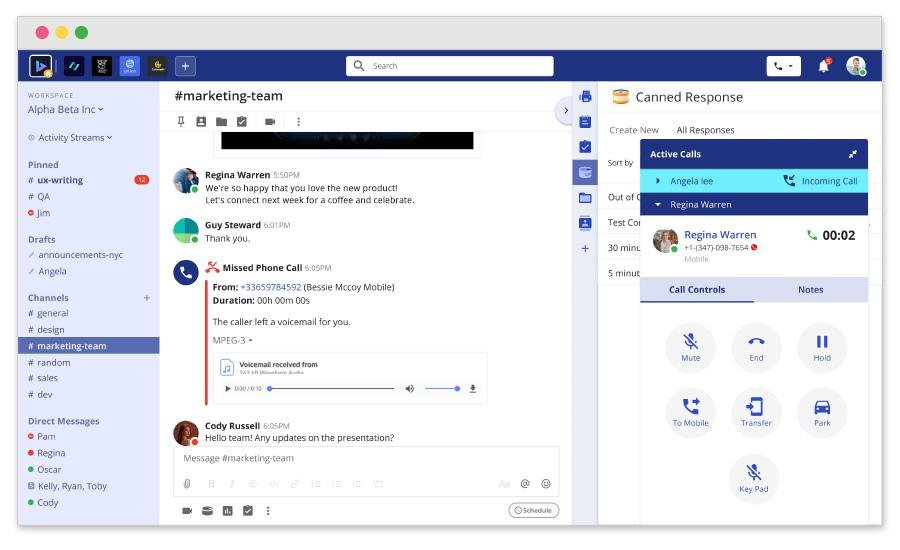Park the current call
900x550 pixels.
pos(821,412)
